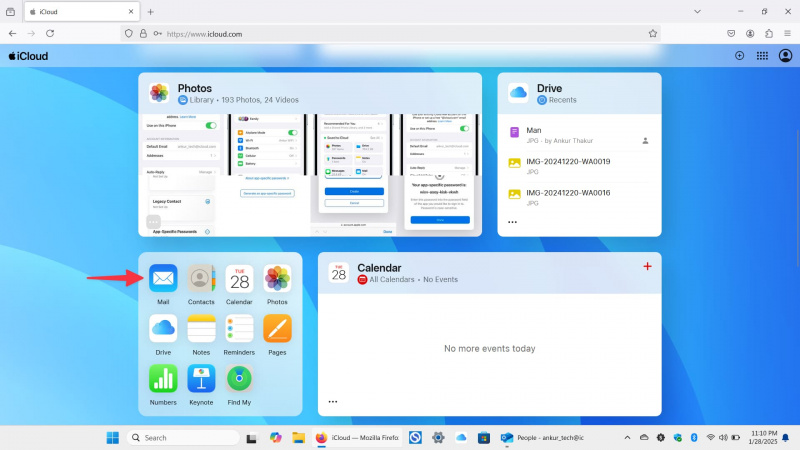Viewport: 800px width, 450px height.
Task: Open the Drive widget title
Action: coord(549,88)
